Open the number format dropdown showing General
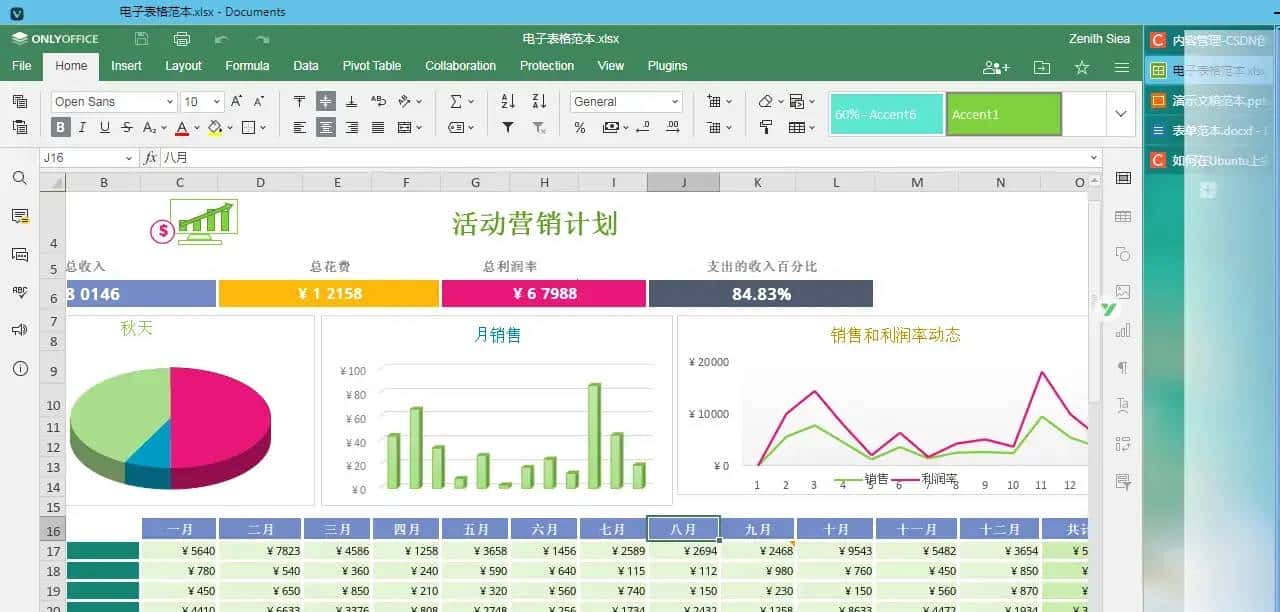The image size is (1280, 612). 626,101
